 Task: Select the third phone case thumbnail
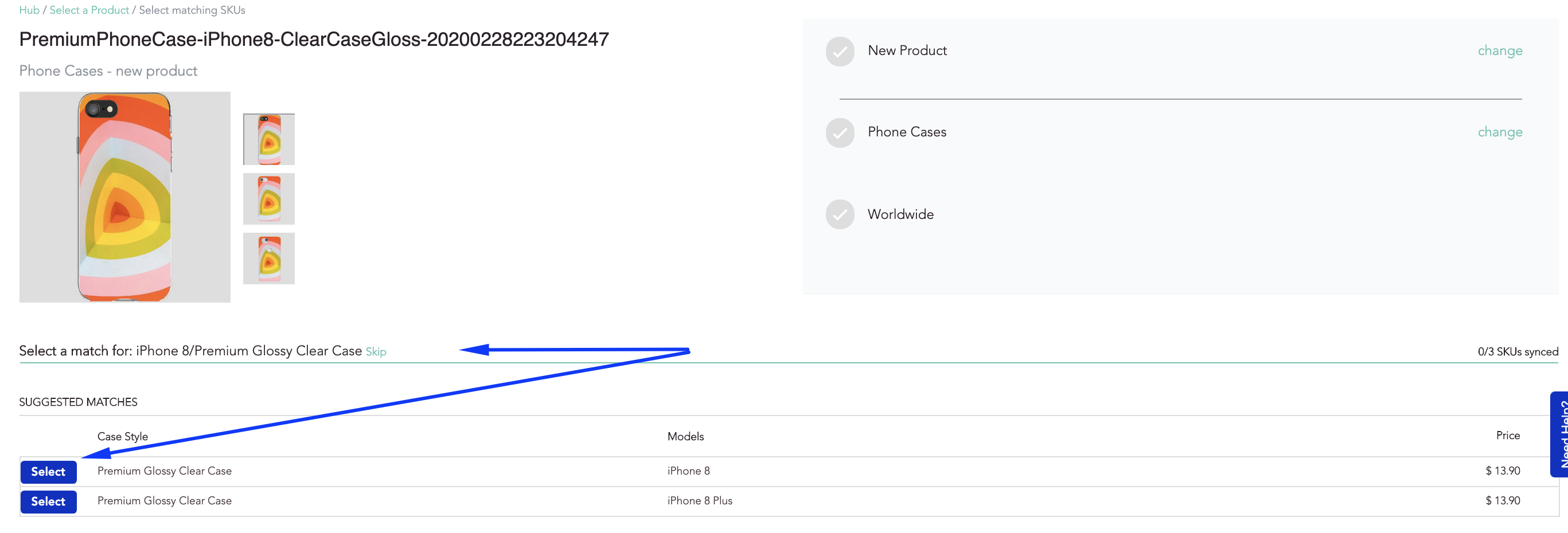(269, 258)
